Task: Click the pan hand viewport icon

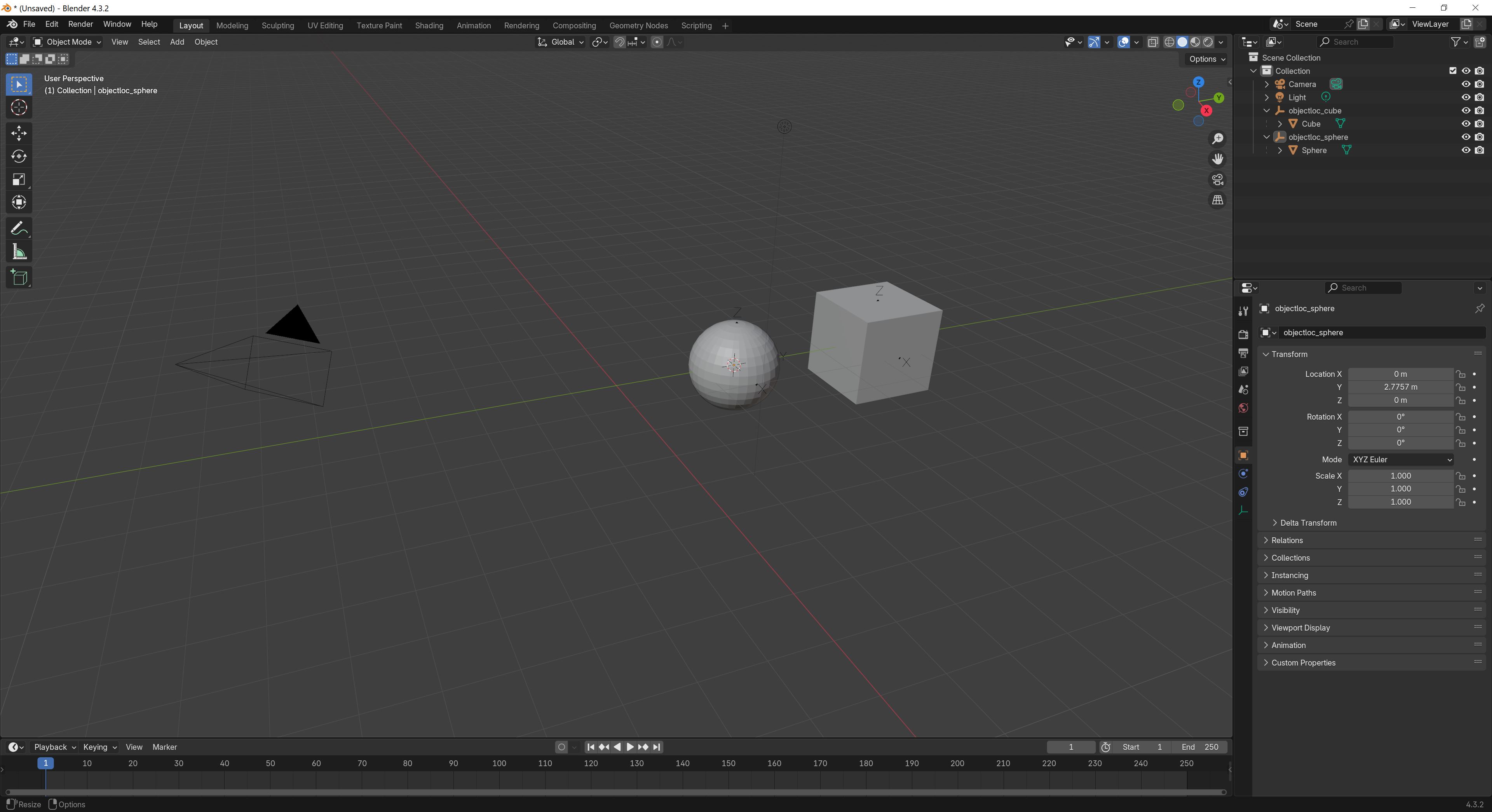Action: (1217, 159)
